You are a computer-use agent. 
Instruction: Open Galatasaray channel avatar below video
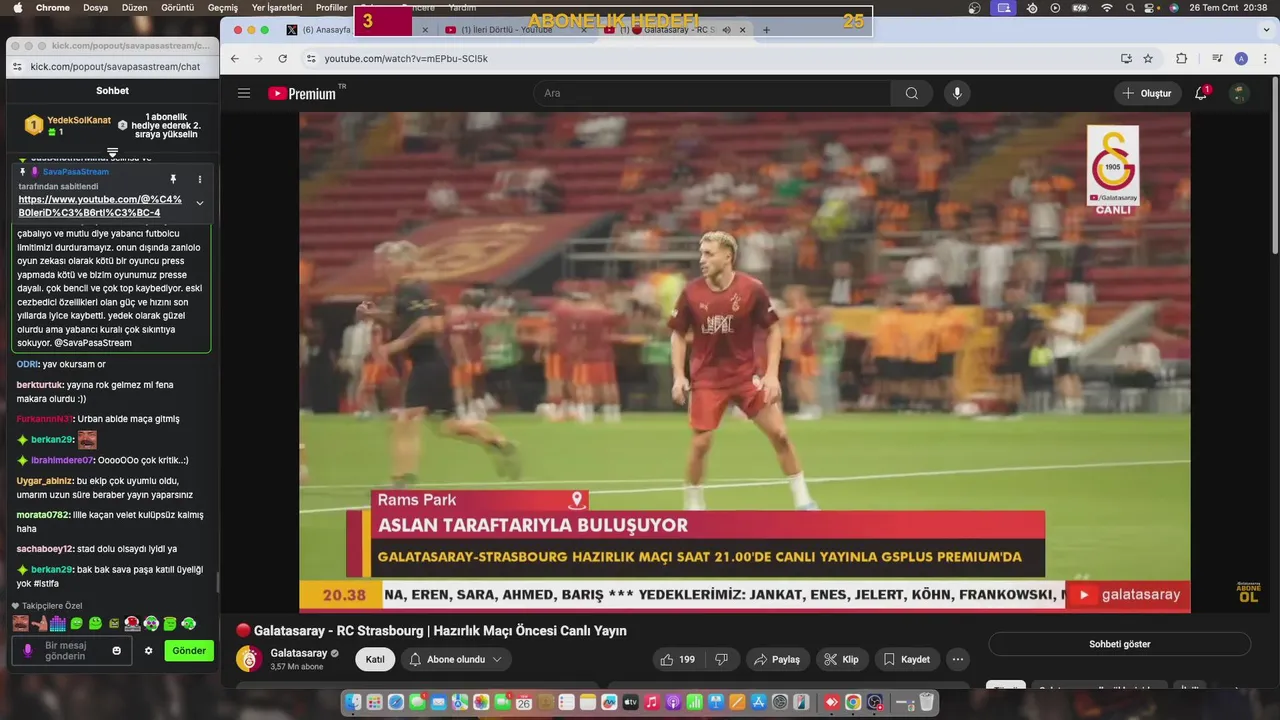(x=248, y=659)
